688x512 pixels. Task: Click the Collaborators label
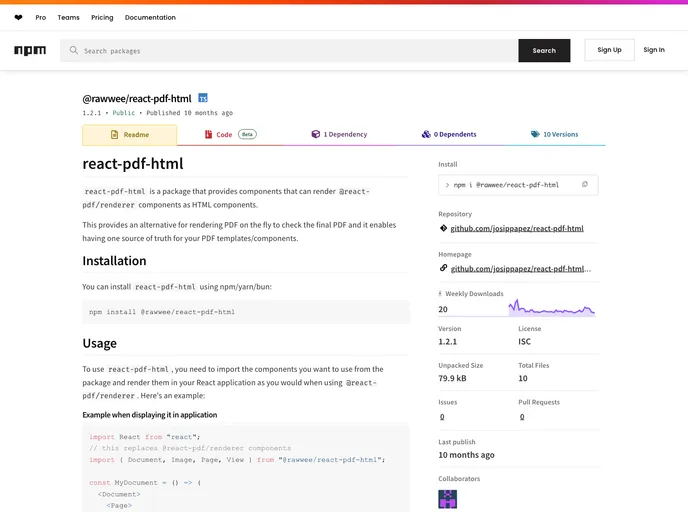[459, 479]
